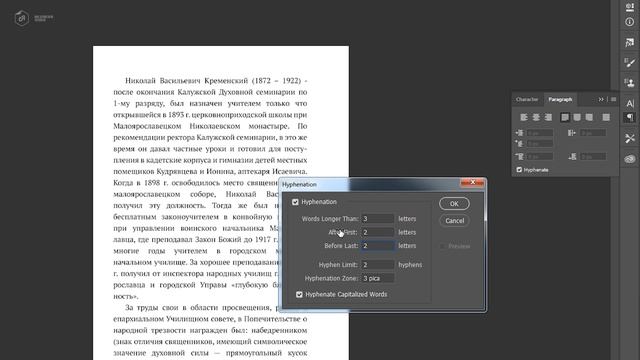Open the Properties panel at top of dock
The width and height of the screenshot is (640, 360).
tap(630, 6)
